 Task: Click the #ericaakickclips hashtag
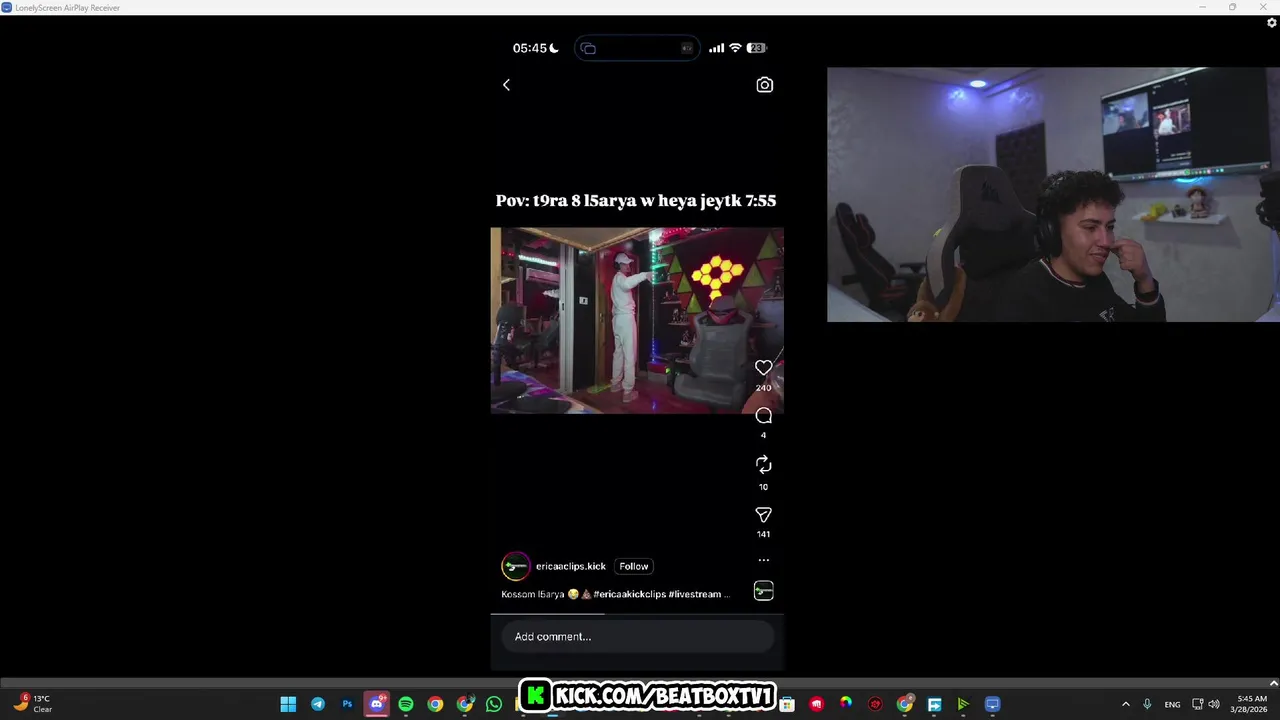click(x=629, y=594)
